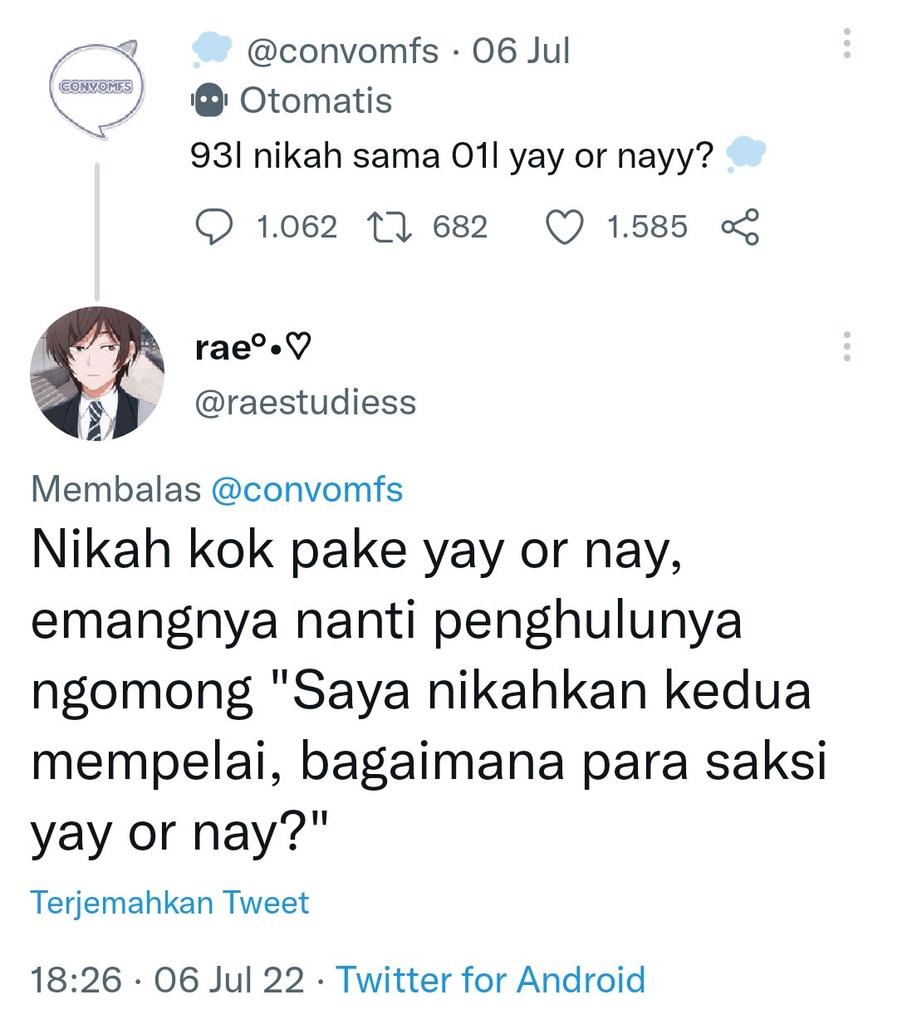Open the share icon on the convomfs tweet
This screenshot has width=897, height=1024.
tap(738, 227)
